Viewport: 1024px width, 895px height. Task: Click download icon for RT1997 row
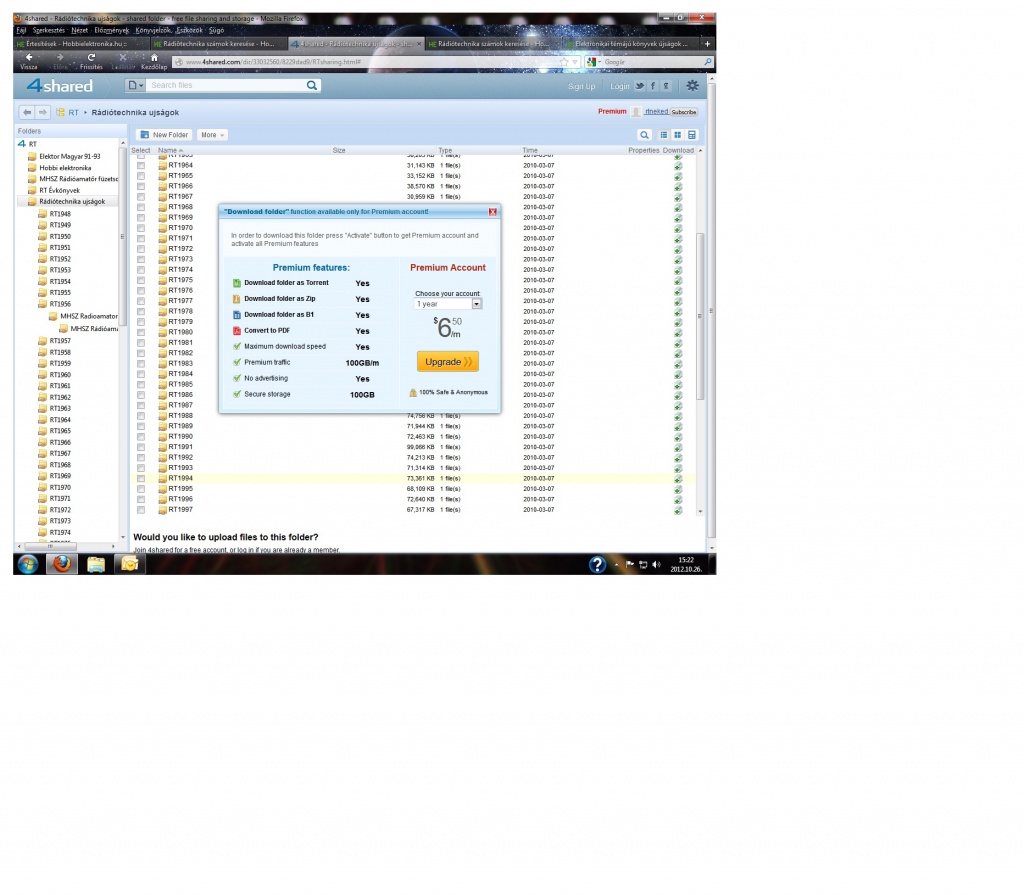click(678, 510)
